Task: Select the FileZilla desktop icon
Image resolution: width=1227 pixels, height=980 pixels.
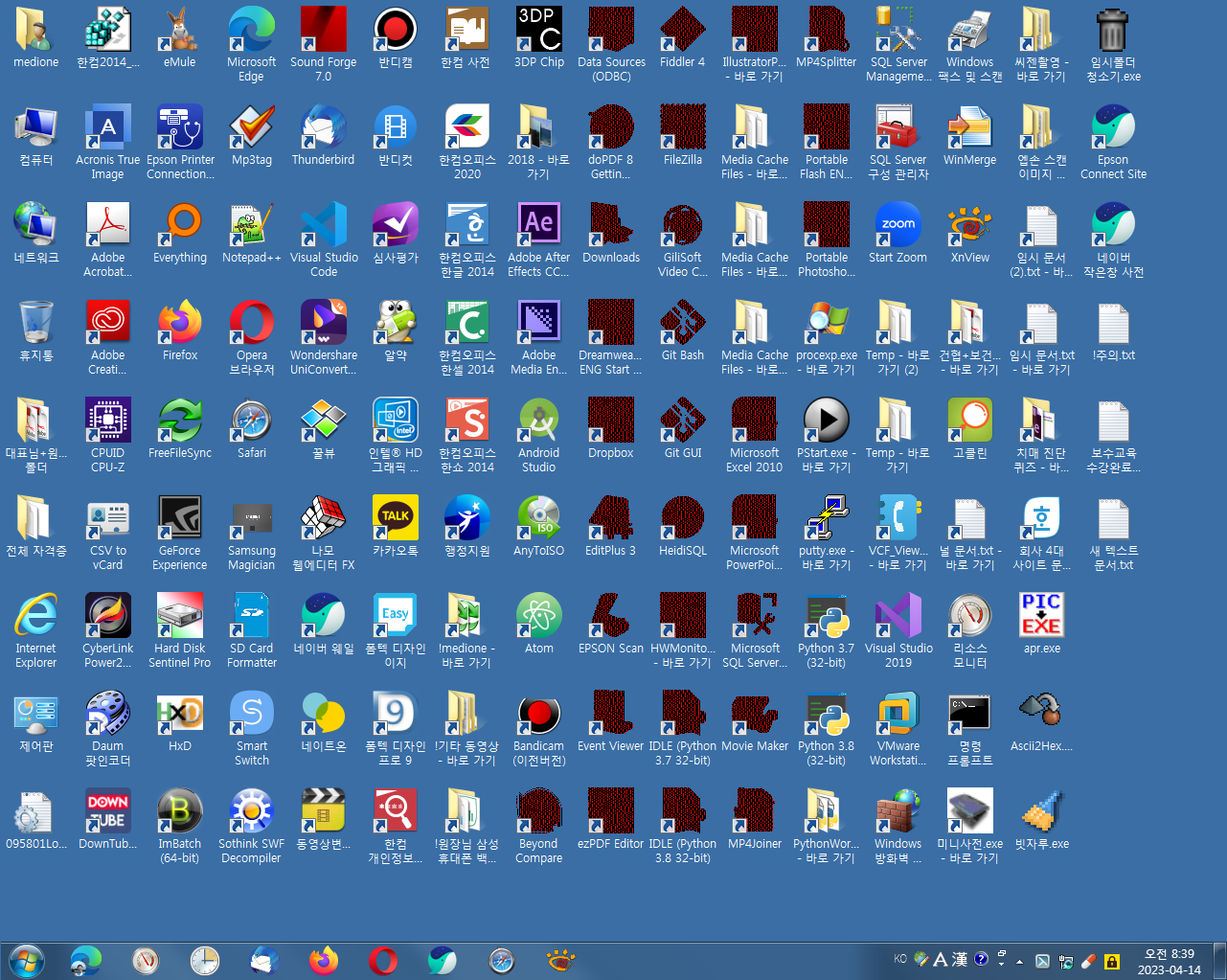Action: click(683, 134)
